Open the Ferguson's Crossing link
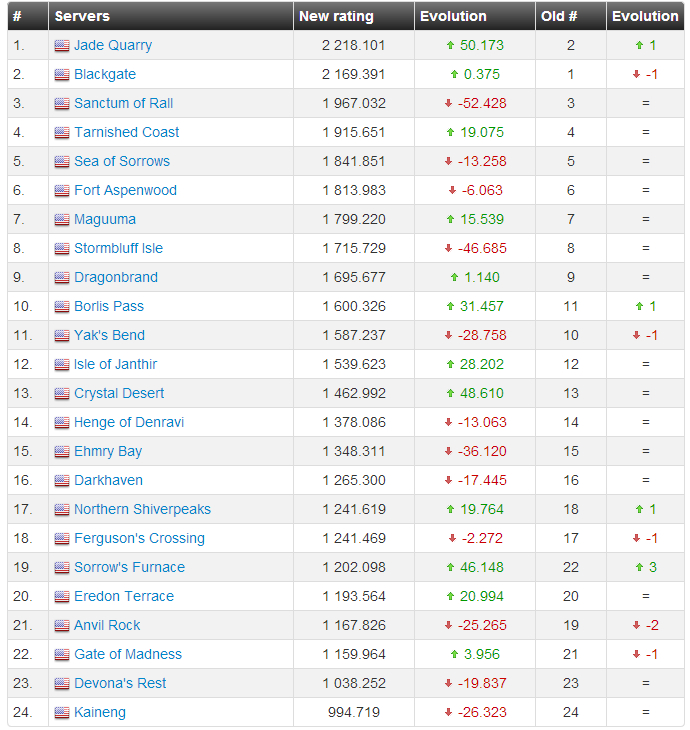This screenshot has height=730, width=690. [139, 538]
